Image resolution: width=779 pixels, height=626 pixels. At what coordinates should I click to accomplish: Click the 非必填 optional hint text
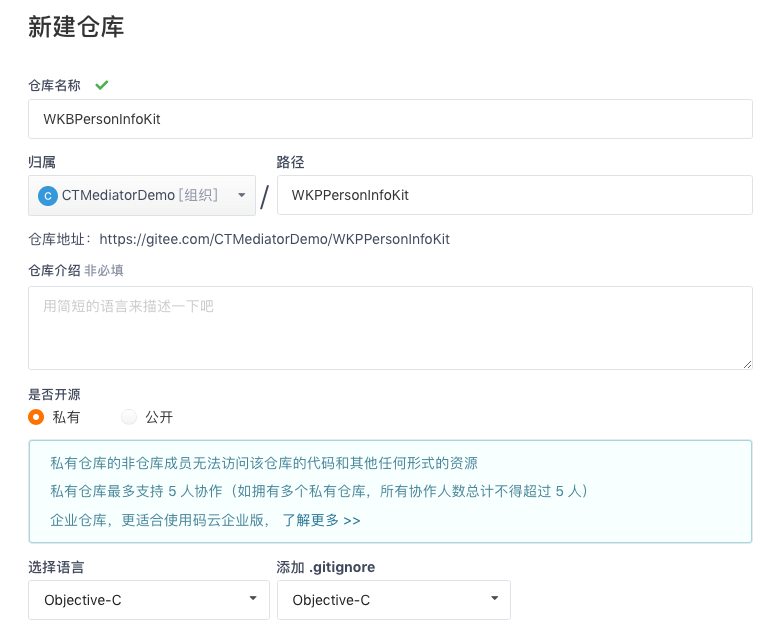point(104,270)
